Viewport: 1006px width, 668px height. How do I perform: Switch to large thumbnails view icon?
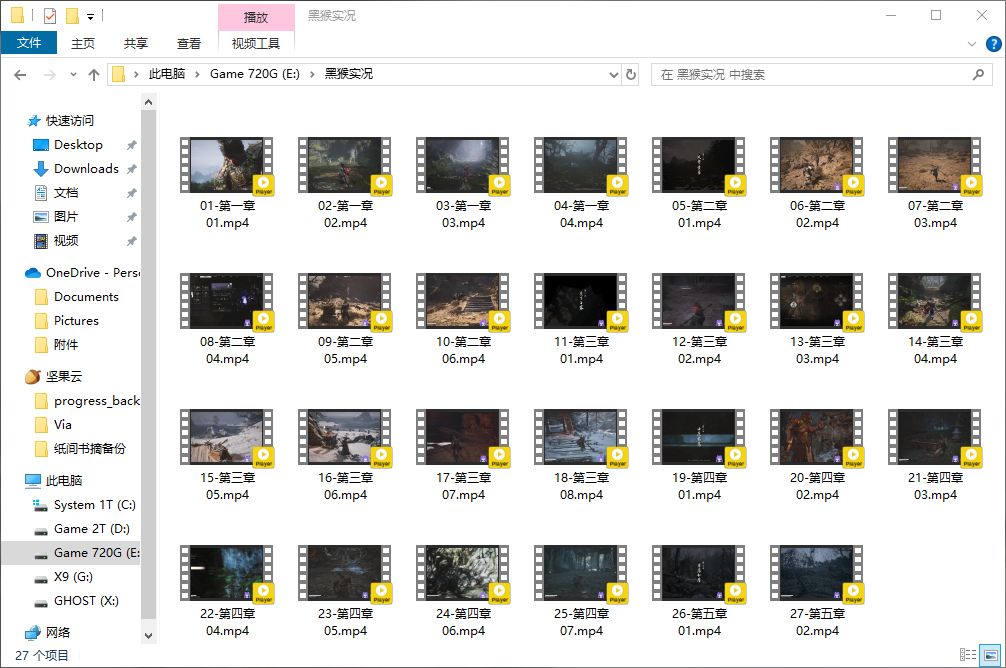tap(991, 655)
